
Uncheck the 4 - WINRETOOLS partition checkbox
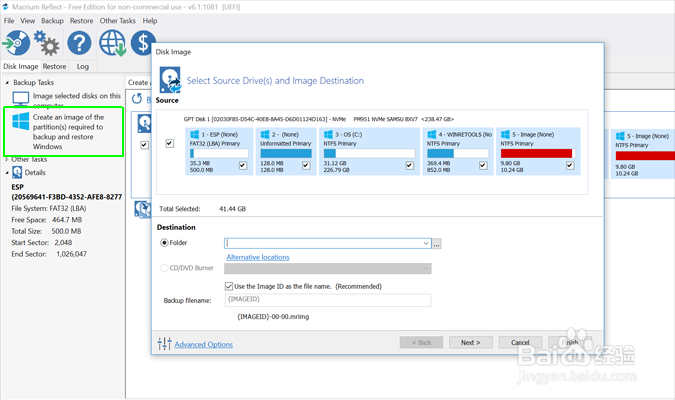coord(483,165)
